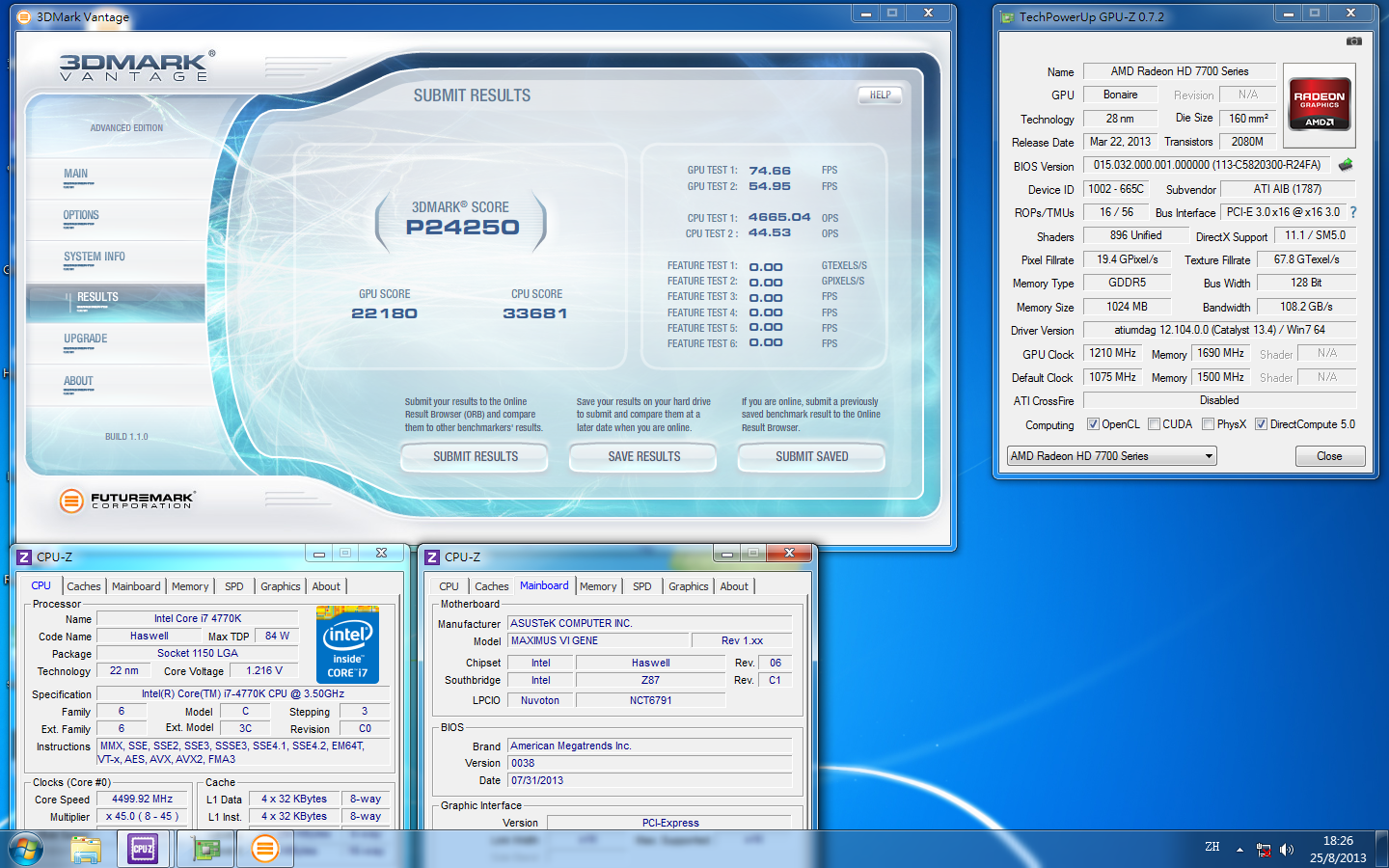Viewport: 1389px width, 868px height.
Task: Click the P24250 3DMark score
Action: pyautogui.click(x=462, y=228)
